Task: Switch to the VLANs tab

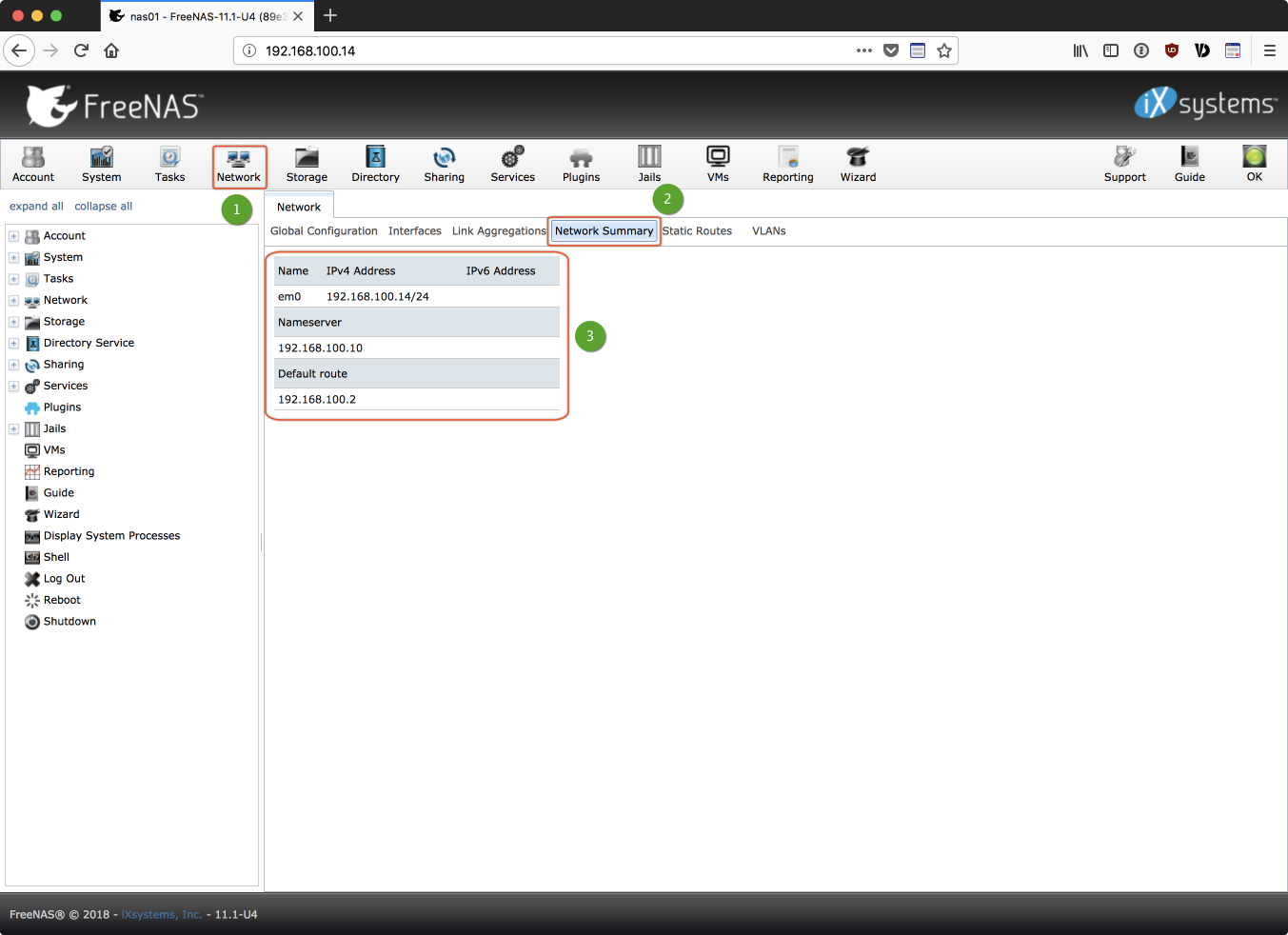Action: click(768, 231)
